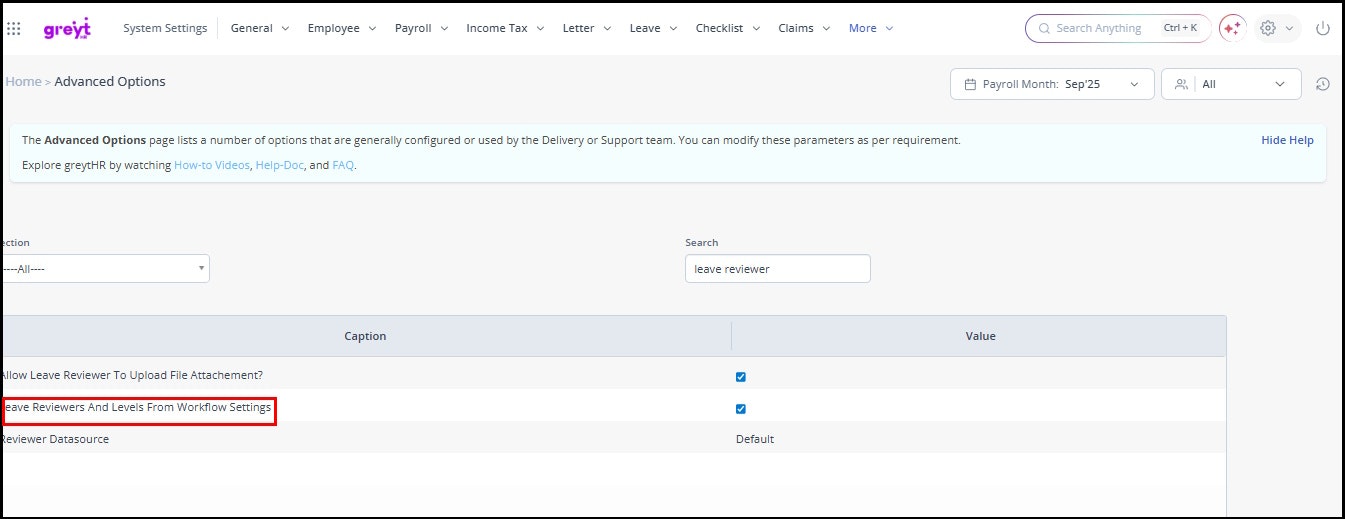Toggle Leave Reviewers And Levels From Workflow checkbox
This screenshot has height=519, width=1345.
pyautogui.click(x=741, y=409)
